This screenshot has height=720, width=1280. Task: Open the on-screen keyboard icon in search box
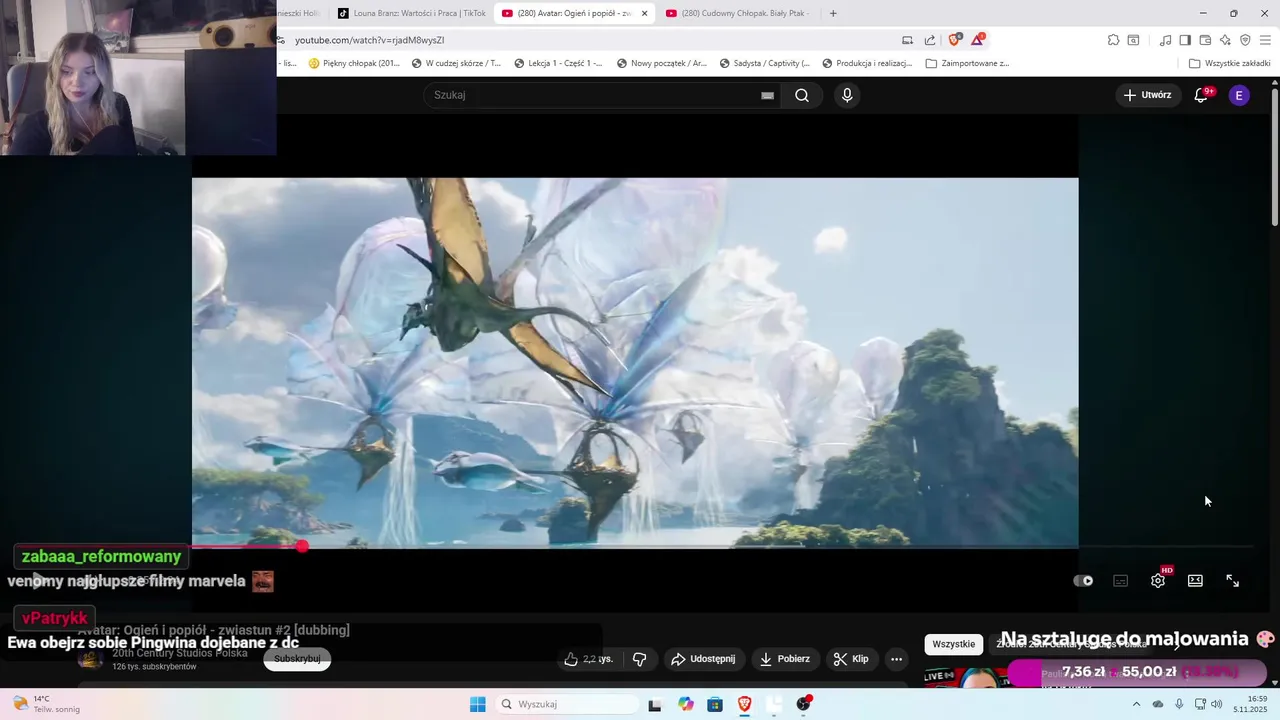pos(767,95)
